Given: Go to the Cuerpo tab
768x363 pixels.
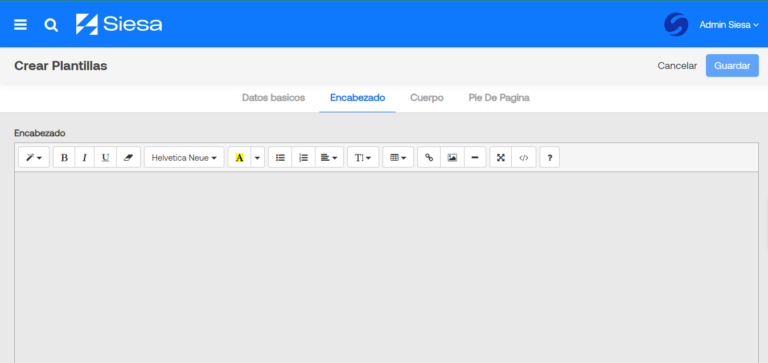Looking at the screenshot, I should [427, 98].
